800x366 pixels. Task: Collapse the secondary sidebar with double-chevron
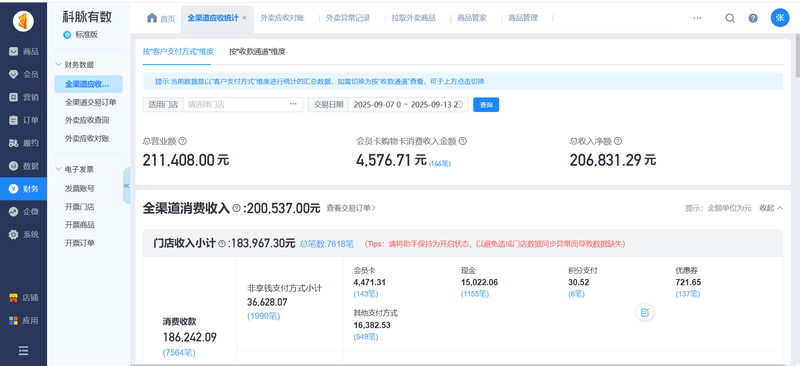pyautogui.click(x=127, y=186)
